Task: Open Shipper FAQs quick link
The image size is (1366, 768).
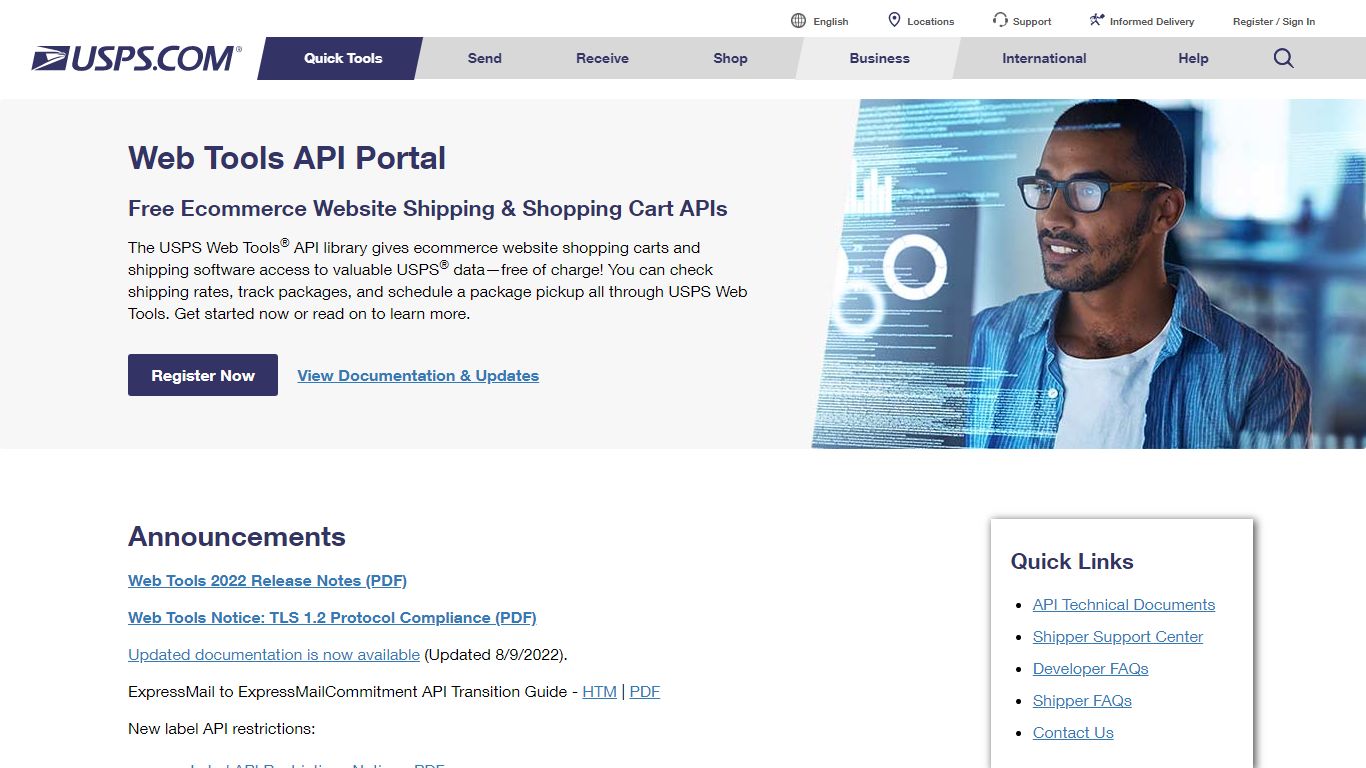Action: coord(1082,700)
